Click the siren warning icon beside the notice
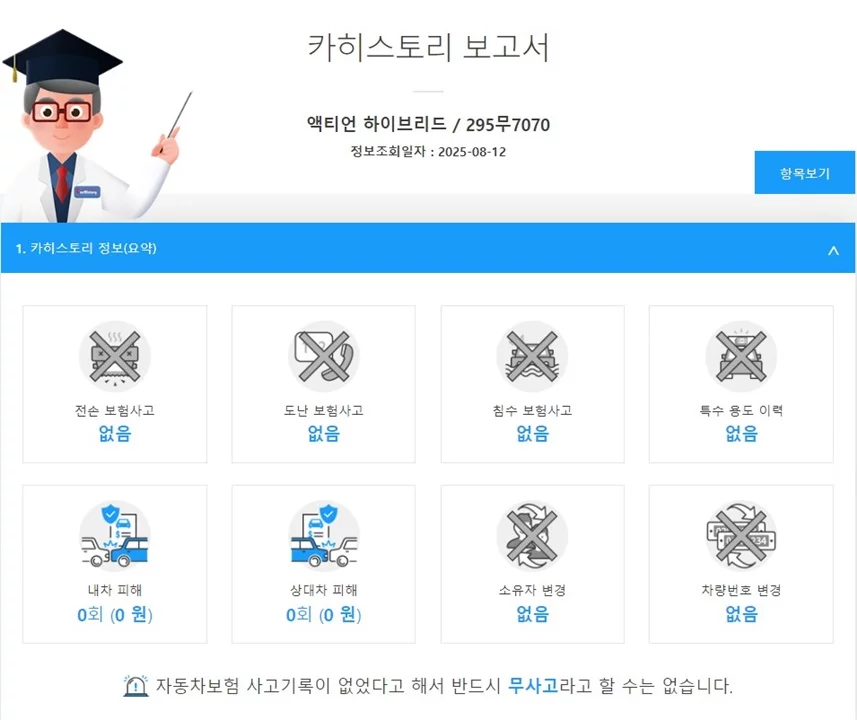Image resolution: width=857 pixels, height=720 pixels. 136,686
